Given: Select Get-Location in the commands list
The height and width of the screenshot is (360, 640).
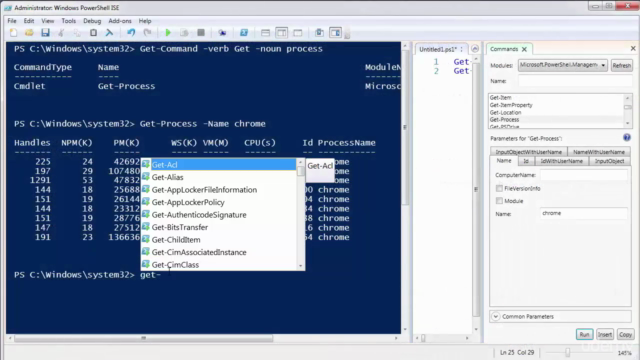Looking at the screenshot, I should coord(505,112).
